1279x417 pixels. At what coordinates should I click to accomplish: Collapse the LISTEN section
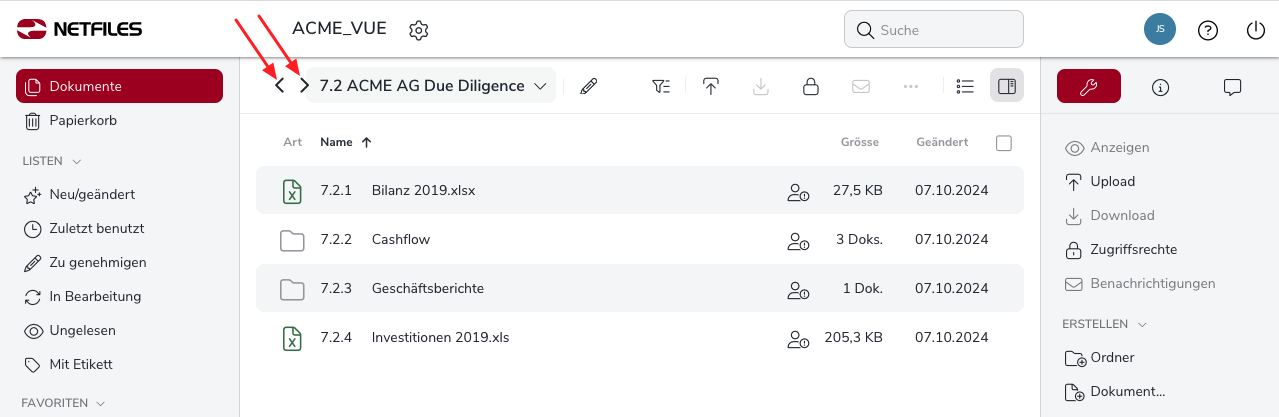77,161
